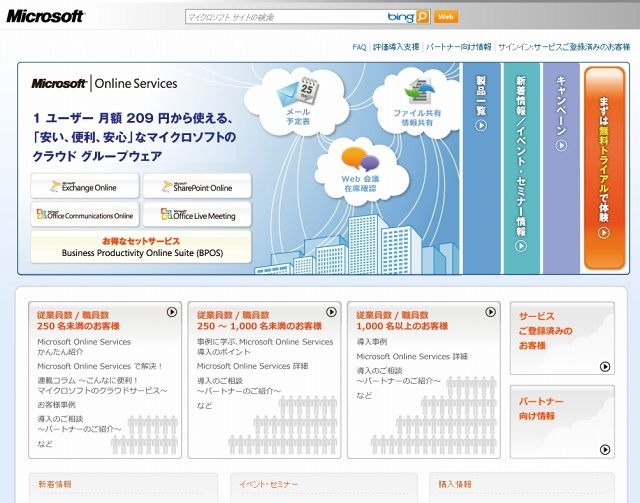
Task: Open the Office Live Meeting button
Action: pos(197,214)
